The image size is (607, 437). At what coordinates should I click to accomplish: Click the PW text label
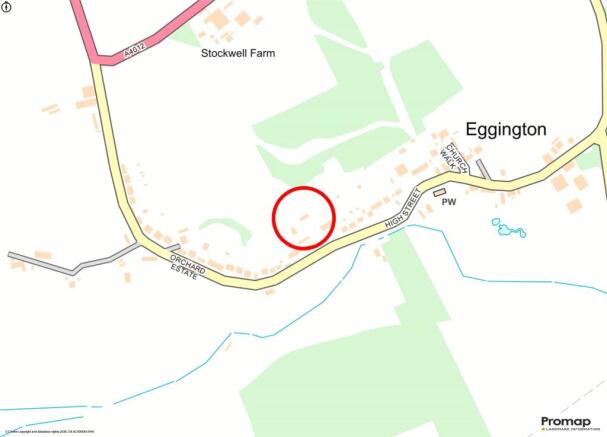click(x=449, y=202)
